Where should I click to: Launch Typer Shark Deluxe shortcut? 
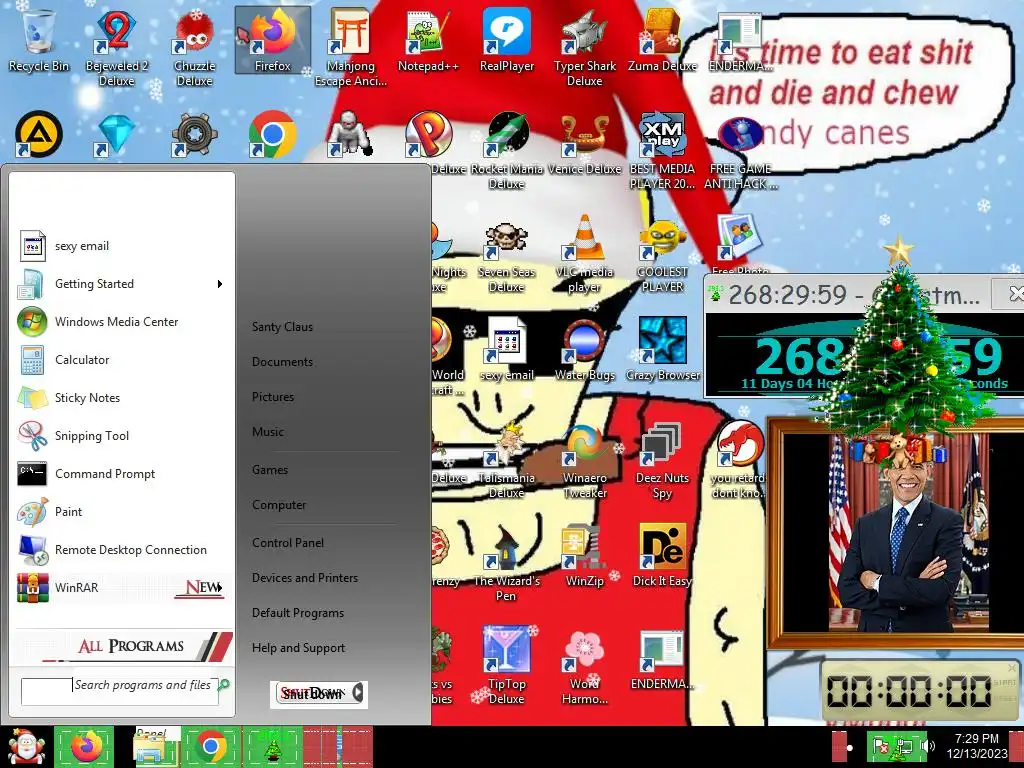coord(584,47)
